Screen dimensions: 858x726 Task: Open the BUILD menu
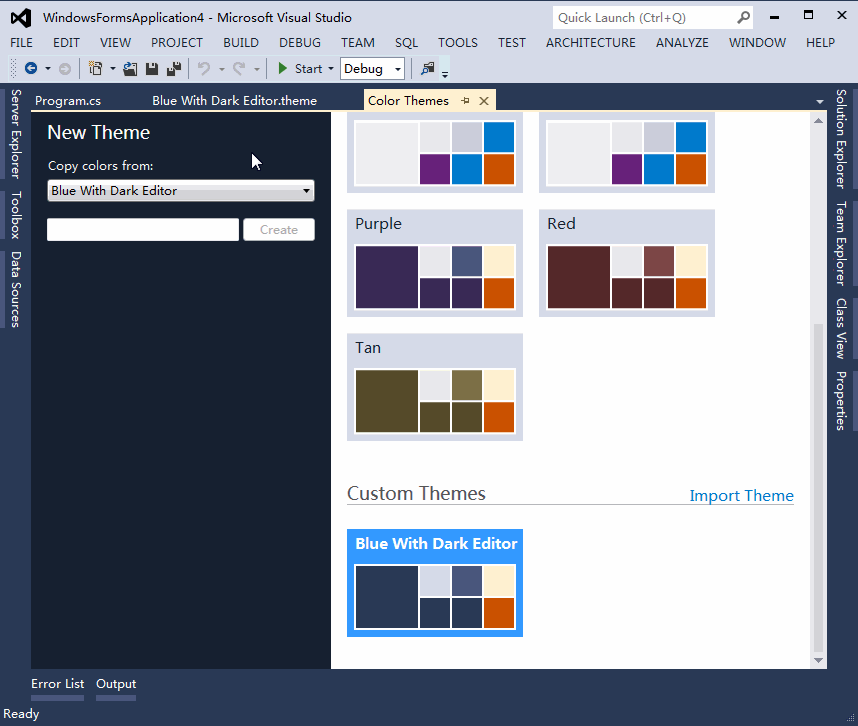(x=241, y=43)
